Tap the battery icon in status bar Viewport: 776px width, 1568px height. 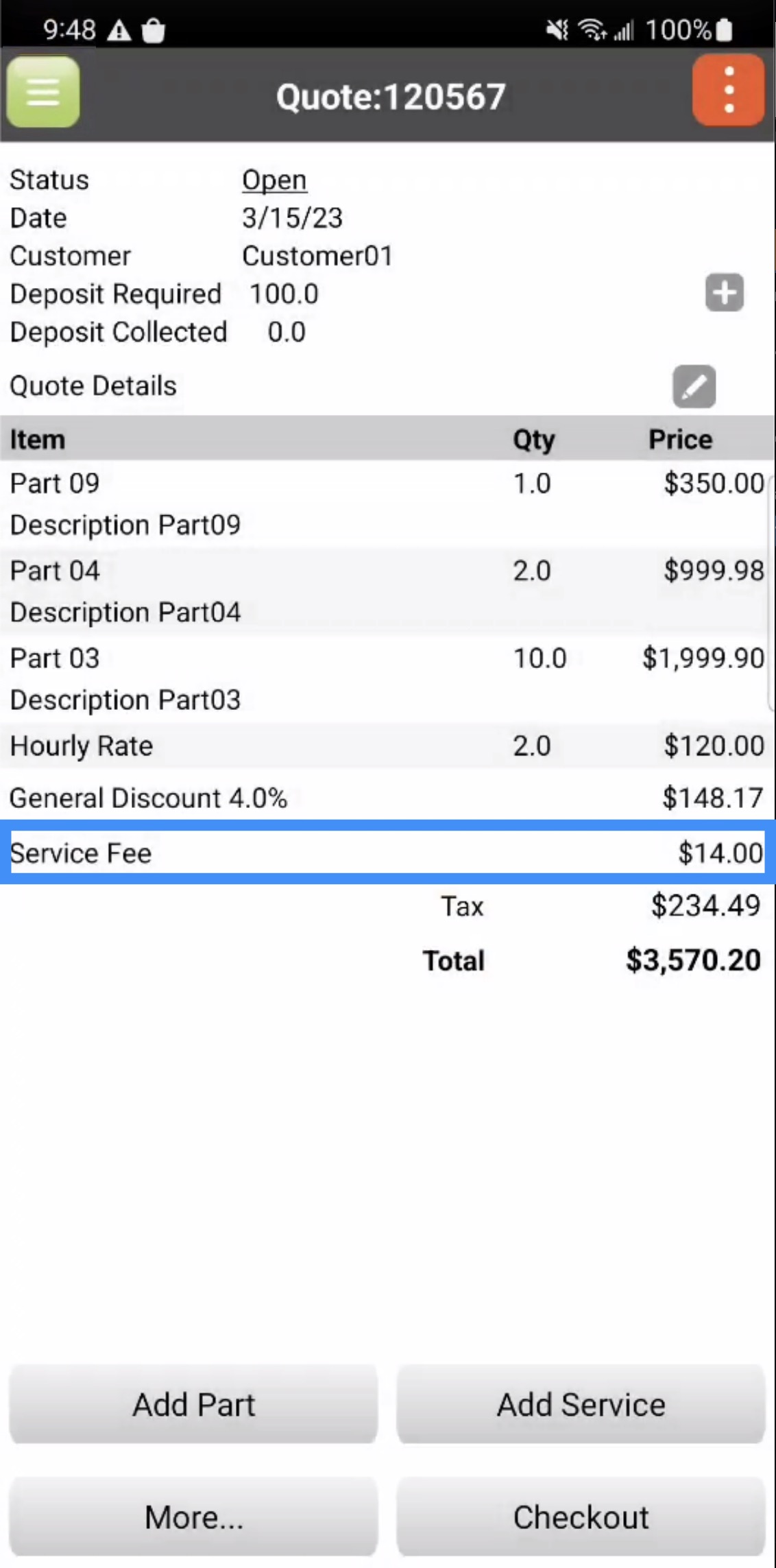[724, 30]
